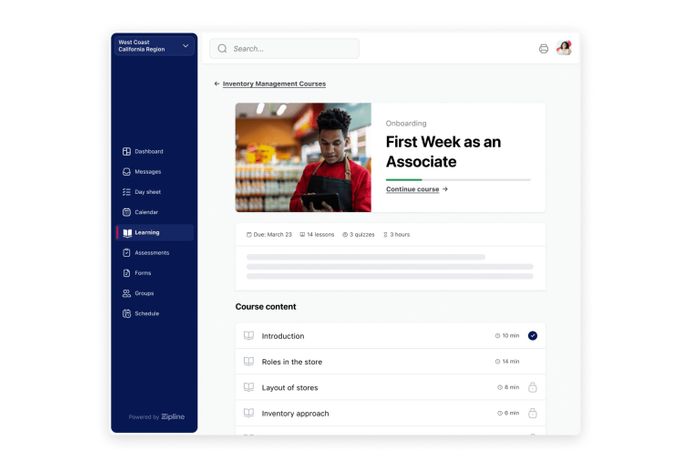Open the Introduction lesson
700x467 pixels.
coord(390,336)
